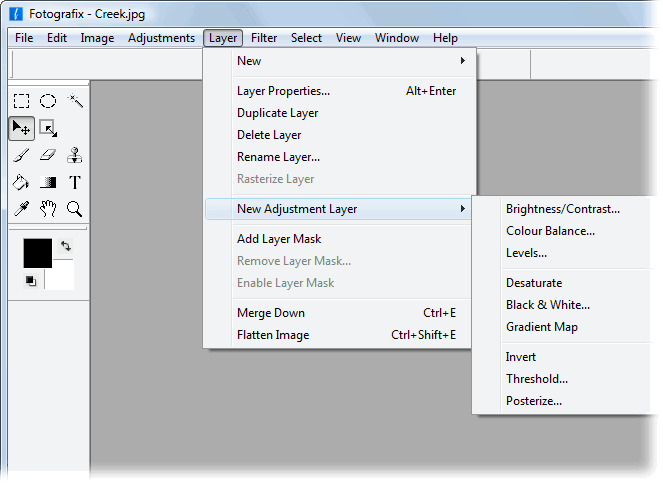Select the Text tool
Image resolution: width=663 pixels, height=484 pixels.
point(74,182)
